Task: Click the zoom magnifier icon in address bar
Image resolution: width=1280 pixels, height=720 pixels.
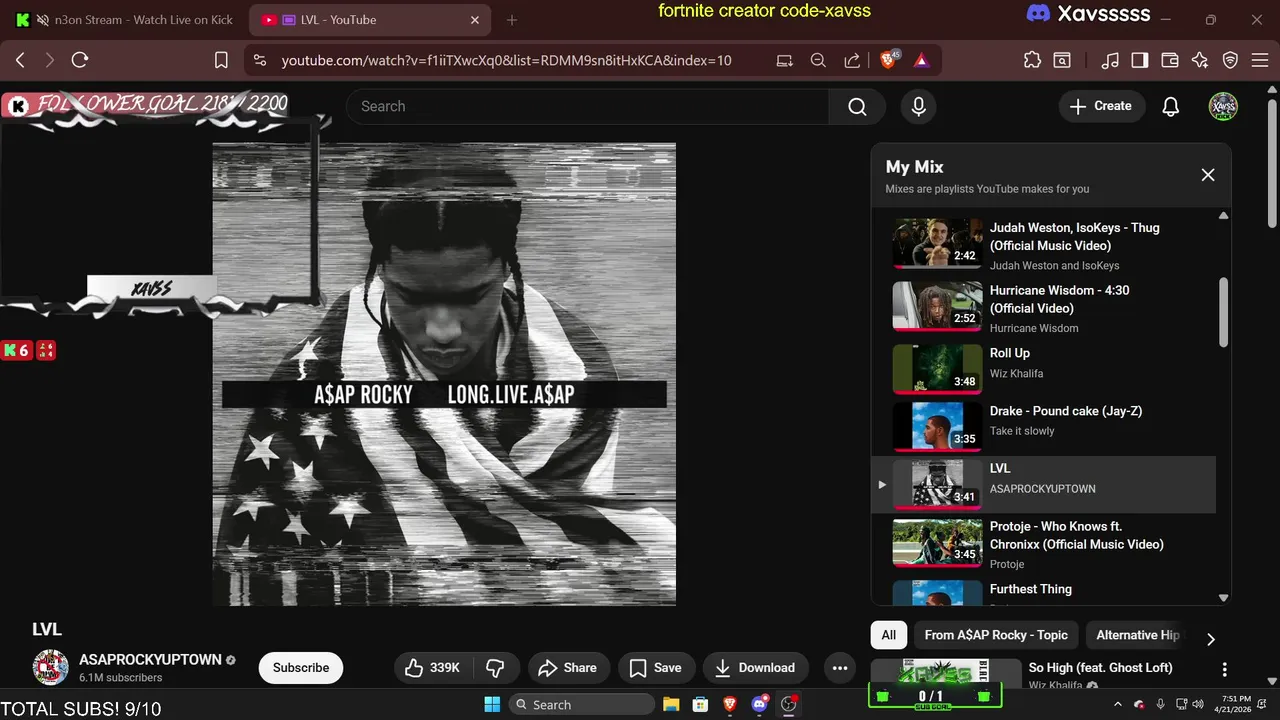Action: [818, 60]
